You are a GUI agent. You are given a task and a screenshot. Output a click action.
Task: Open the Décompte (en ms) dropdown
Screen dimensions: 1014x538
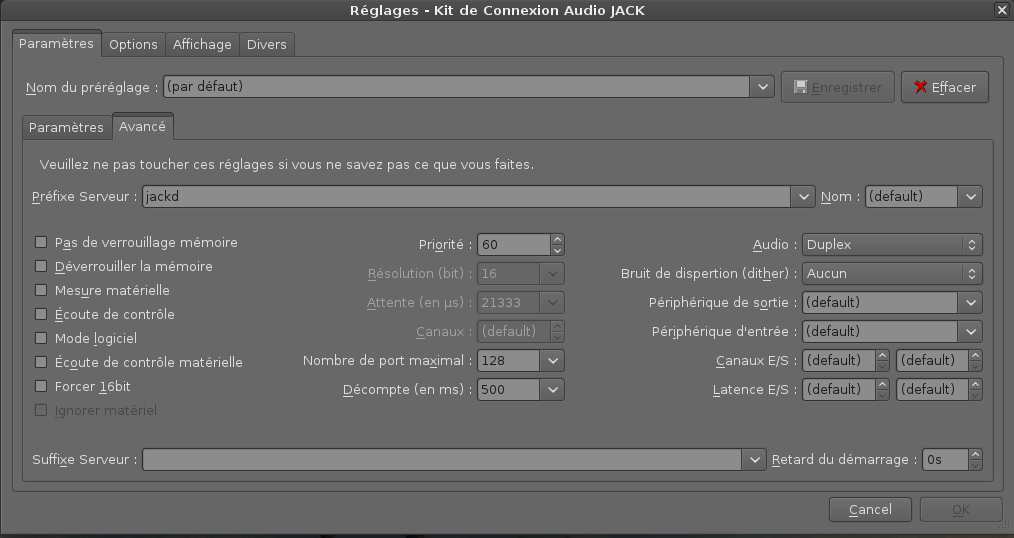pyautogui.click(x=552, y=390)
